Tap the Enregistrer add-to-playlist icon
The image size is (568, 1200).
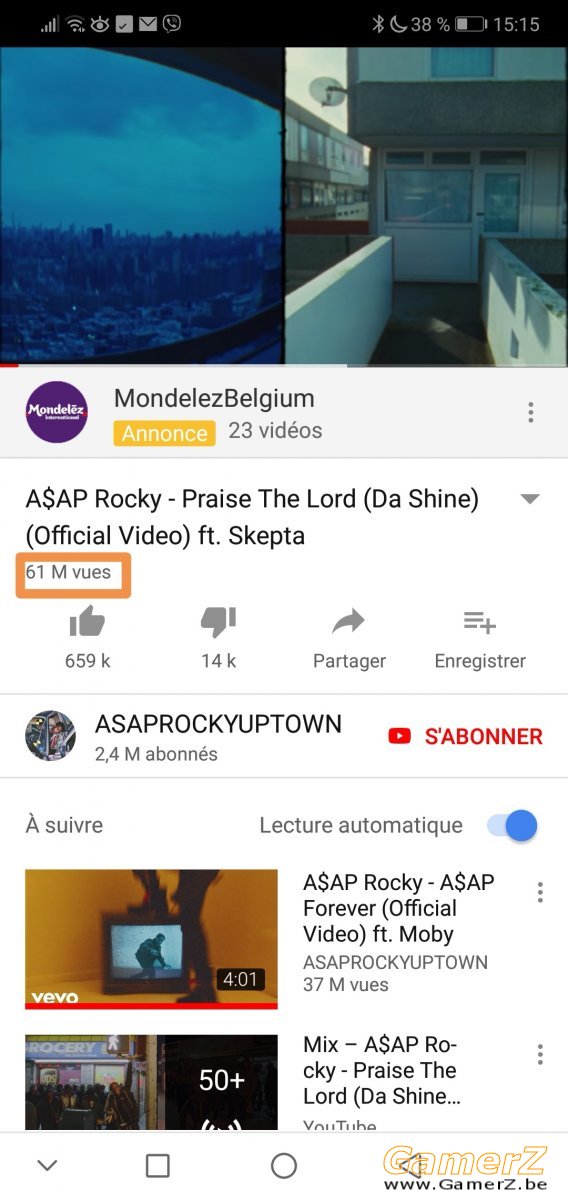pyautogui.click(x=480, y=623)
